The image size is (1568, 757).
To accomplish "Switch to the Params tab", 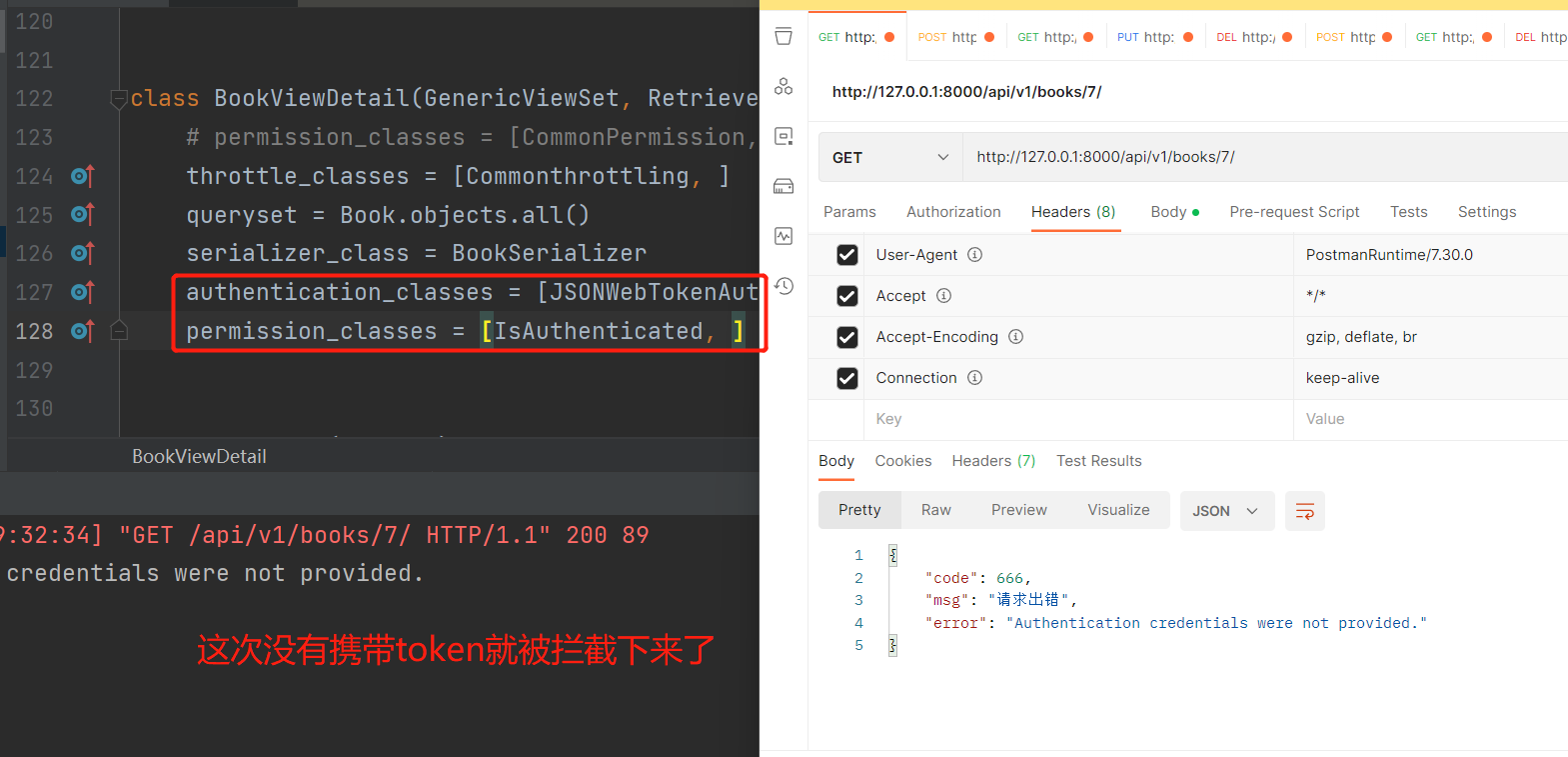I will coord(849,212).
